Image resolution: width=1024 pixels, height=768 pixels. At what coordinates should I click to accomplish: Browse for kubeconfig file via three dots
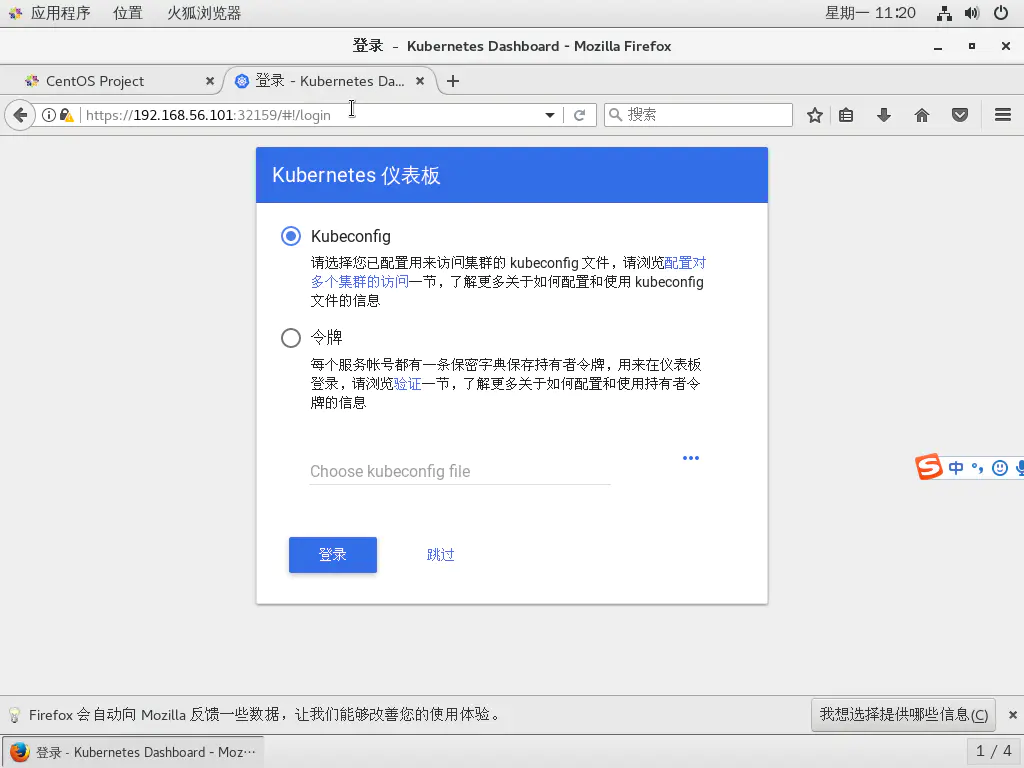[x=691, y=458]
